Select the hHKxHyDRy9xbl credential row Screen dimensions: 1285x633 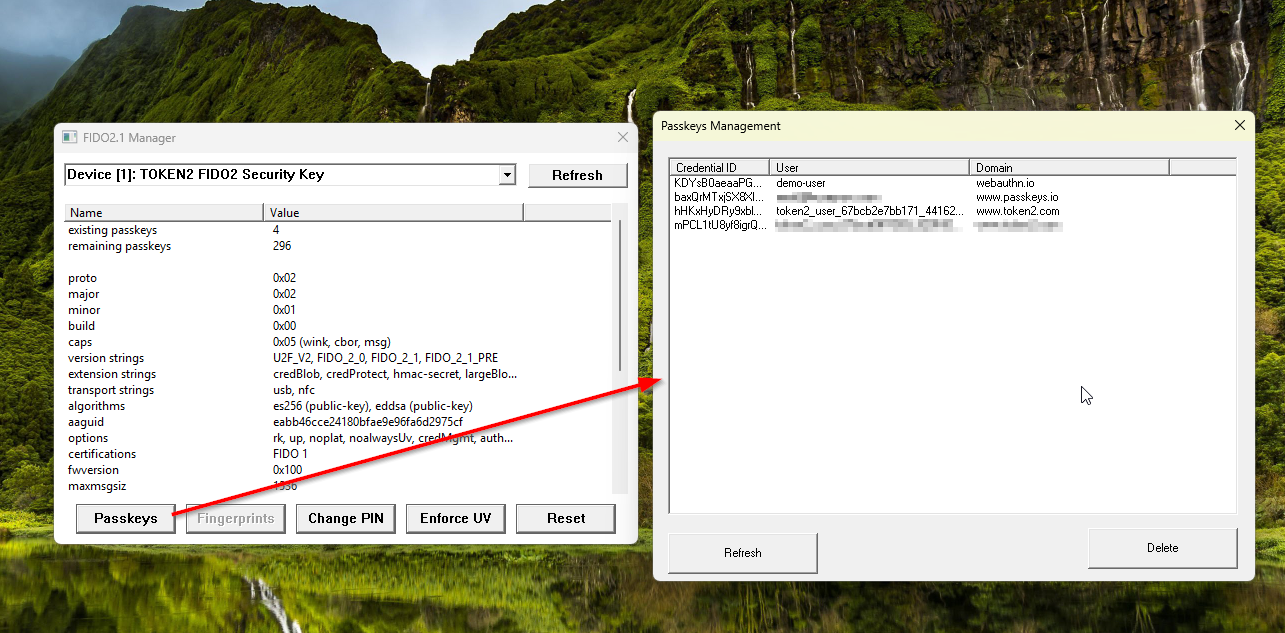953,211
